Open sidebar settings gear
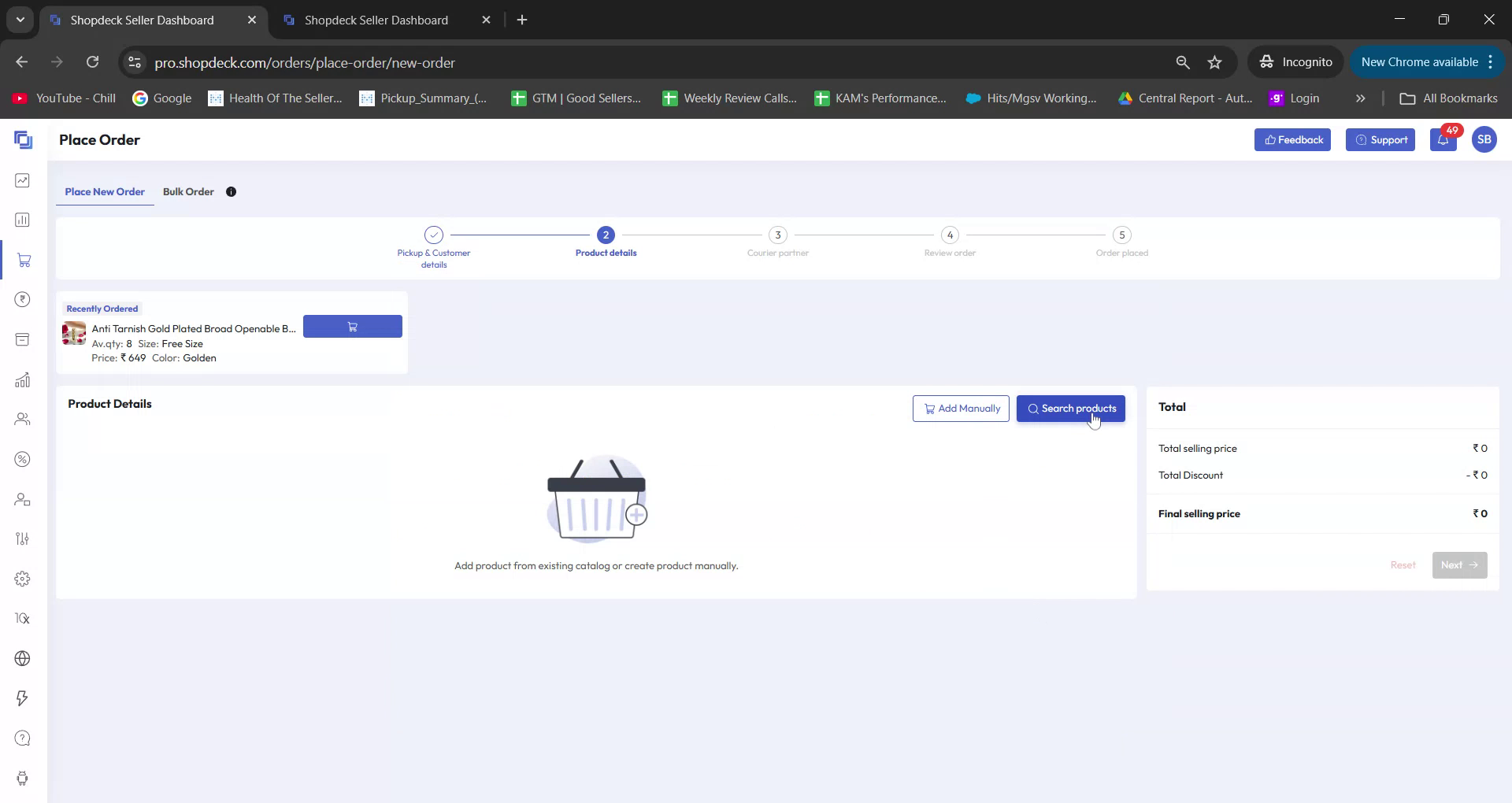The width and height of the screenshot is (1512, 803). pos(23,579)
